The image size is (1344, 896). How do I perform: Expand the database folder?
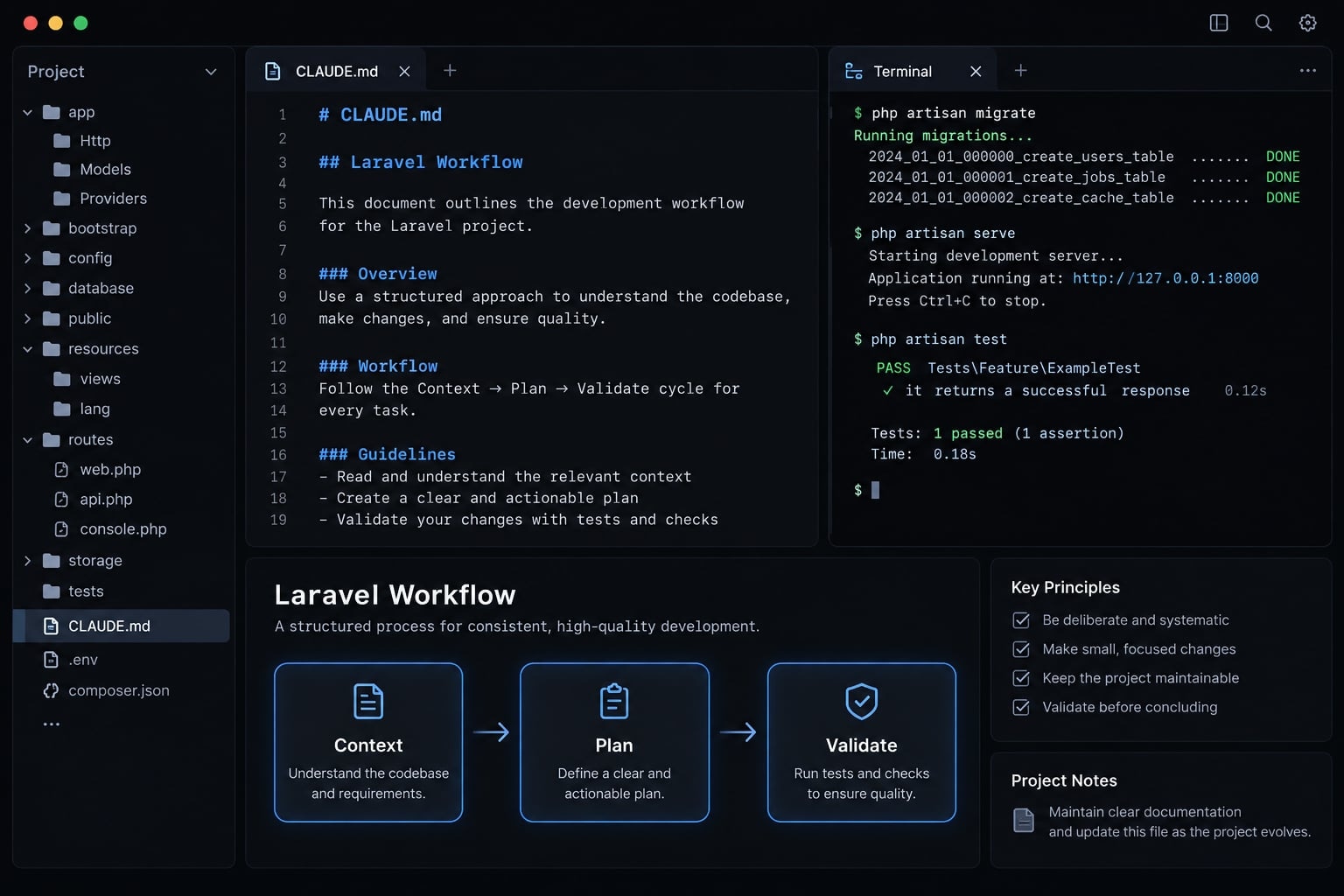click(27, 288)
